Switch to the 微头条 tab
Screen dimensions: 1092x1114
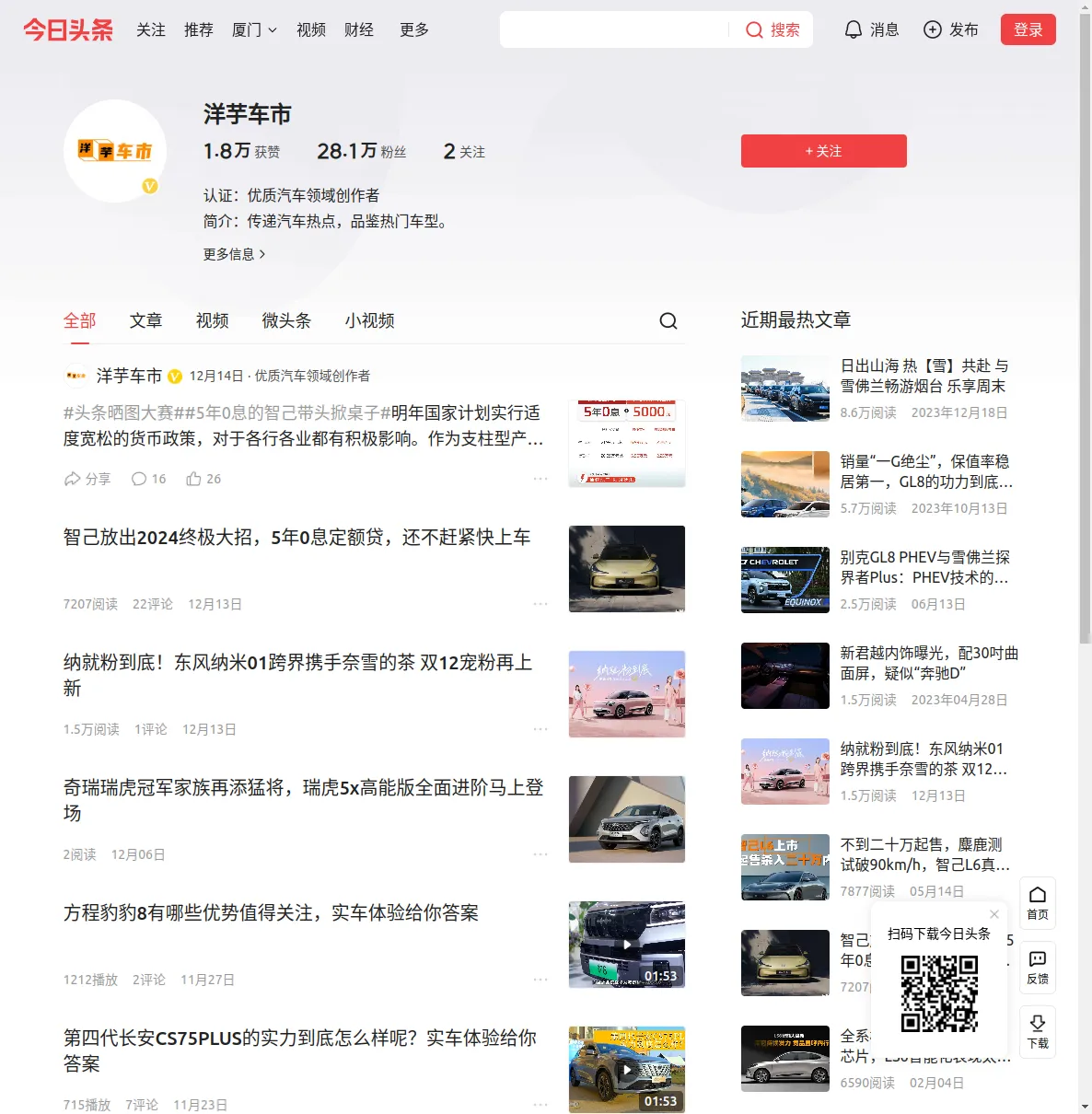pyautogui.click(x=287, y=320)
